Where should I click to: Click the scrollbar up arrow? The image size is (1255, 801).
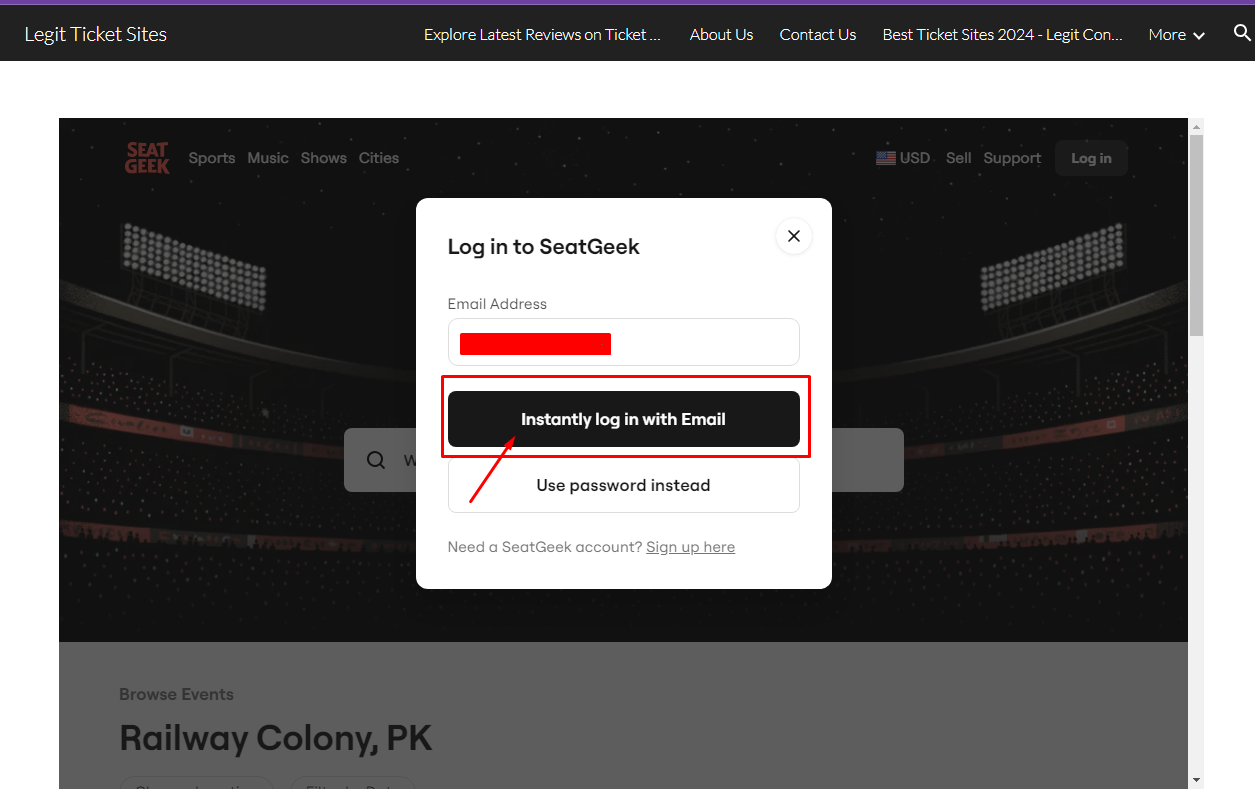(x=1196, y=127)
